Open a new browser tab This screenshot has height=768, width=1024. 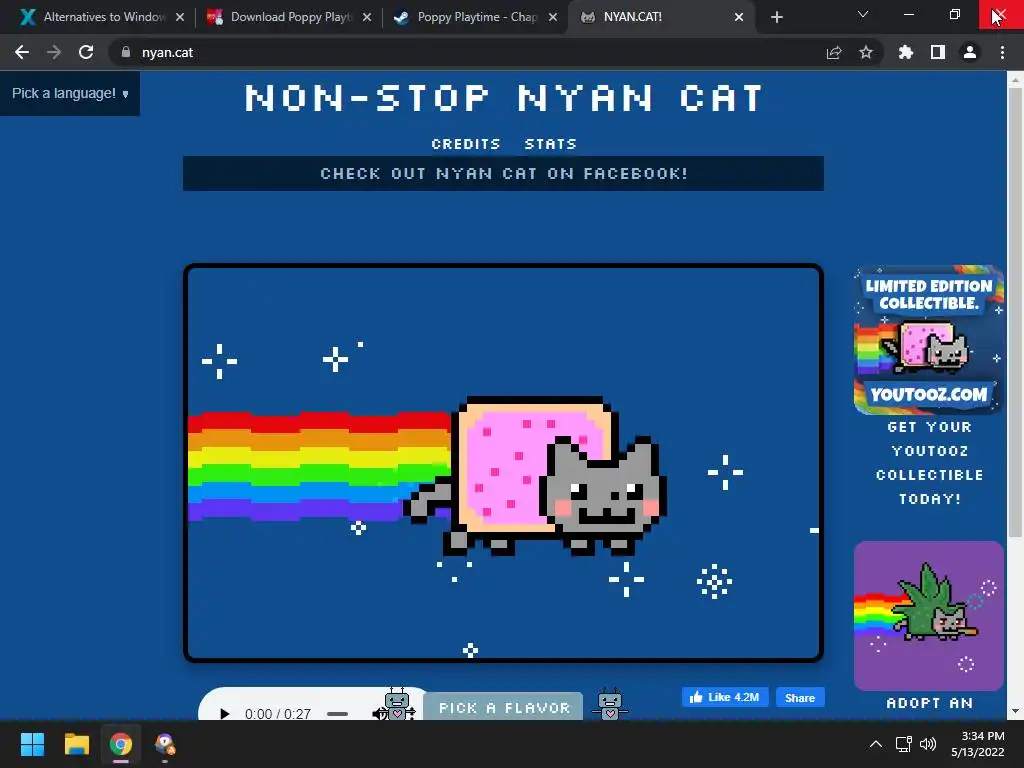pyautogui.click(x=776, y=18)
